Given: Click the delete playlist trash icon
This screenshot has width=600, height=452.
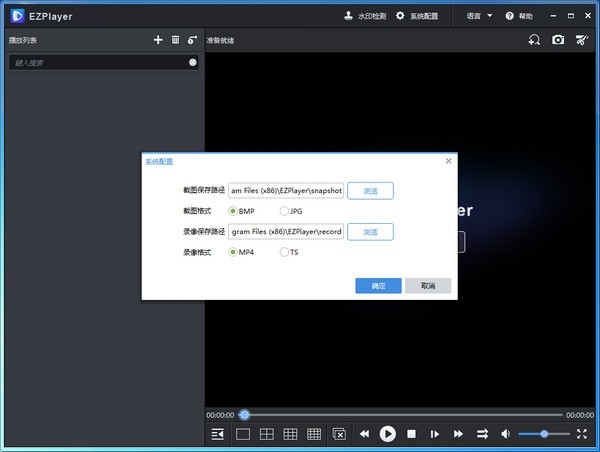Looking at the screenshot, I should click(x=175, y=40).
